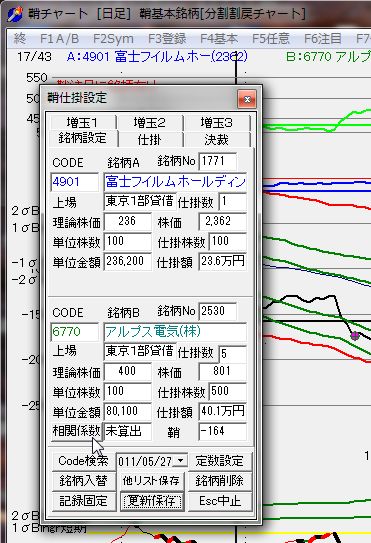This screenshot has width=371, height=543.
Task: Click the アルプス電気(株) name field
Action: (x=175, y=332)
